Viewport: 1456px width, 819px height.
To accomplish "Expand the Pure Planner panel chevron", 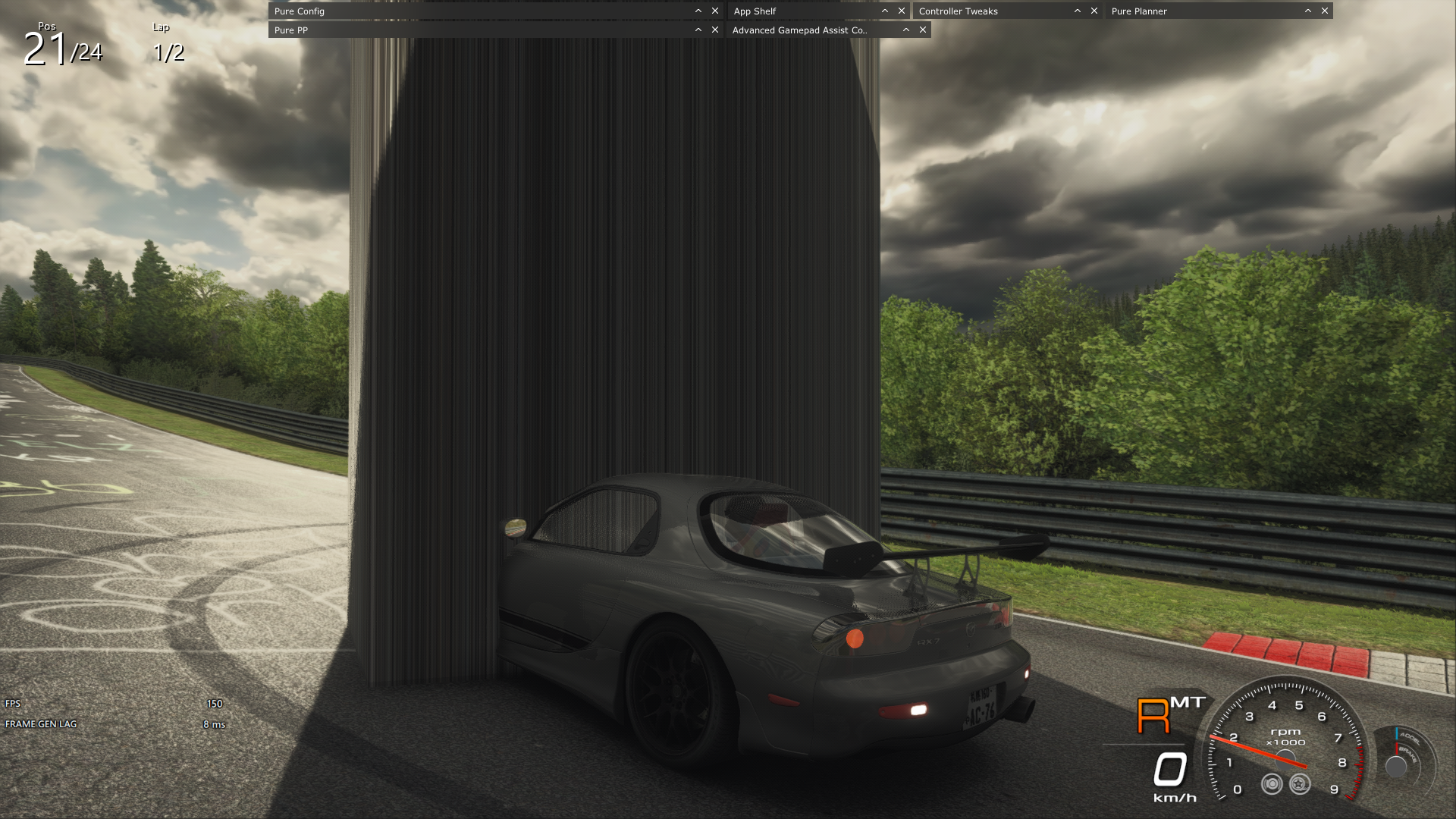I will pyautogui.click(x=1307, y=11).
